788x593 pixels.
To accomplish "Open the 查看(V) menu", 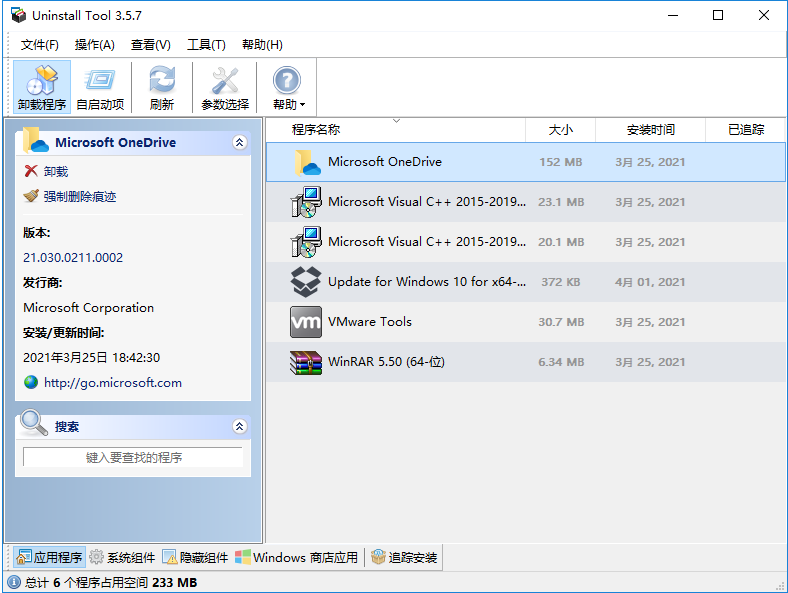I will pos(150,45).
